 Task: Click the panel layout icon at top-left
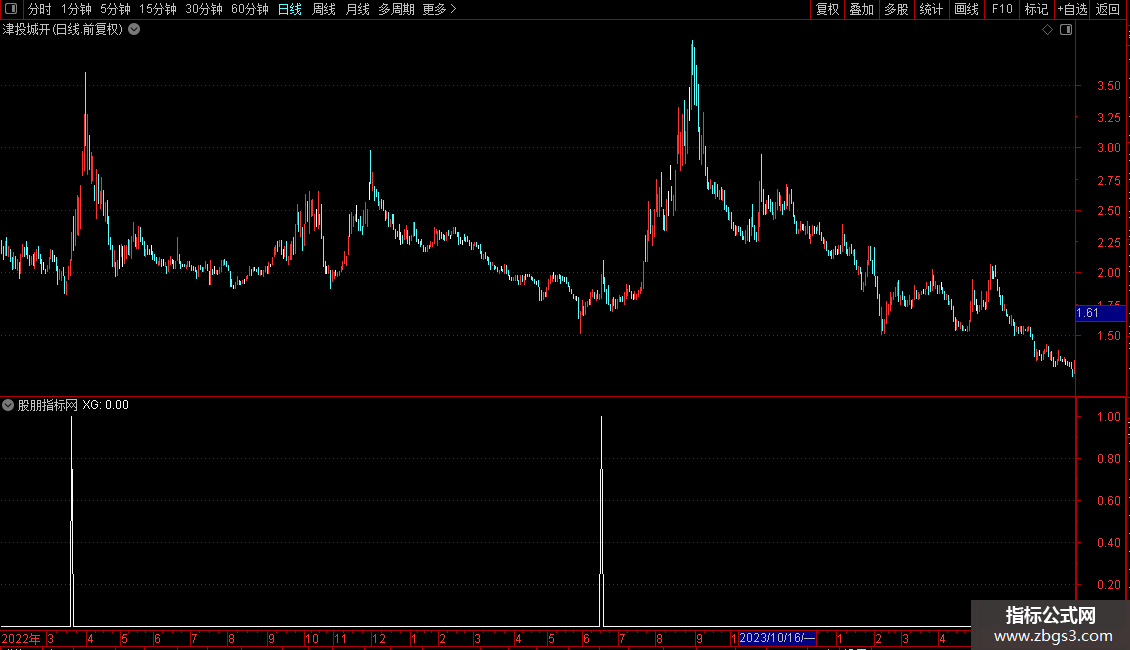(x=11, y=9)
